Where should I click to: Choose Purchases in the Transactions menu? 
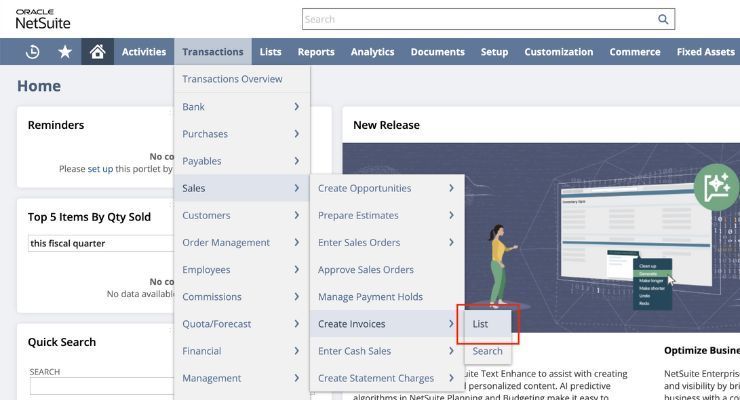(242, 134)
